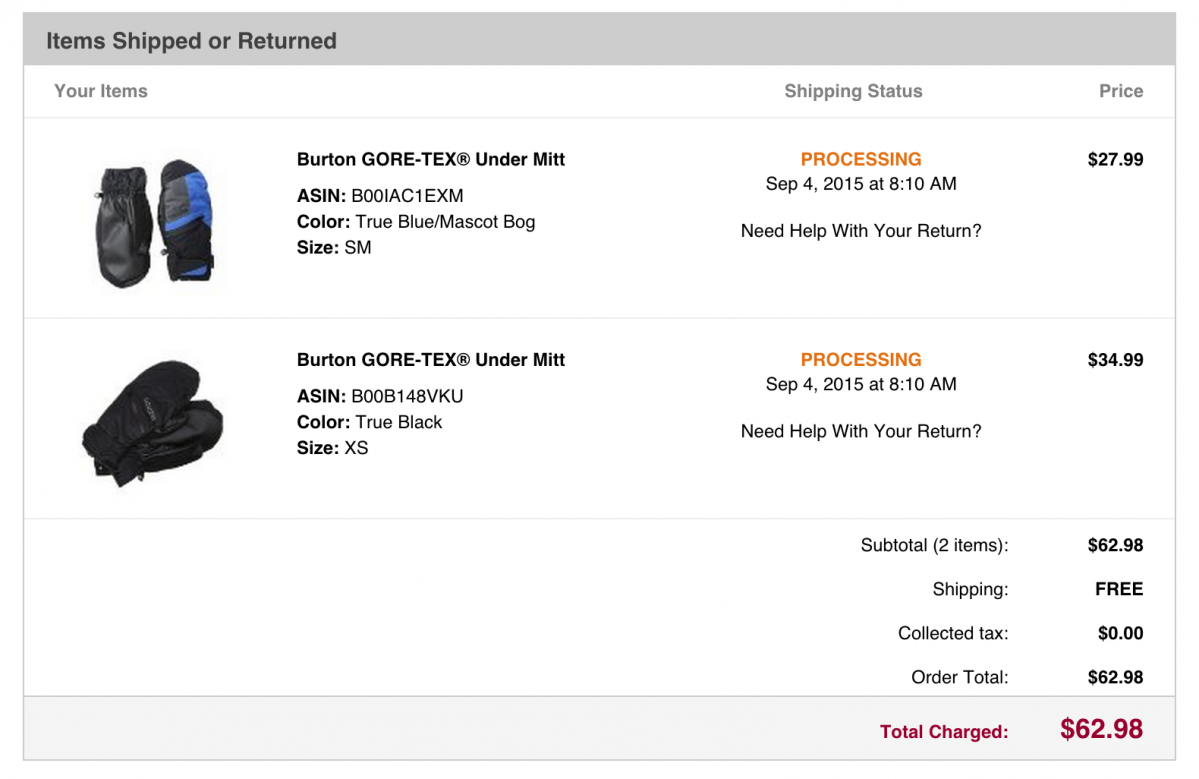Click the Your Items column header
Screen dimensions: 1199x779
click(101, 91)
